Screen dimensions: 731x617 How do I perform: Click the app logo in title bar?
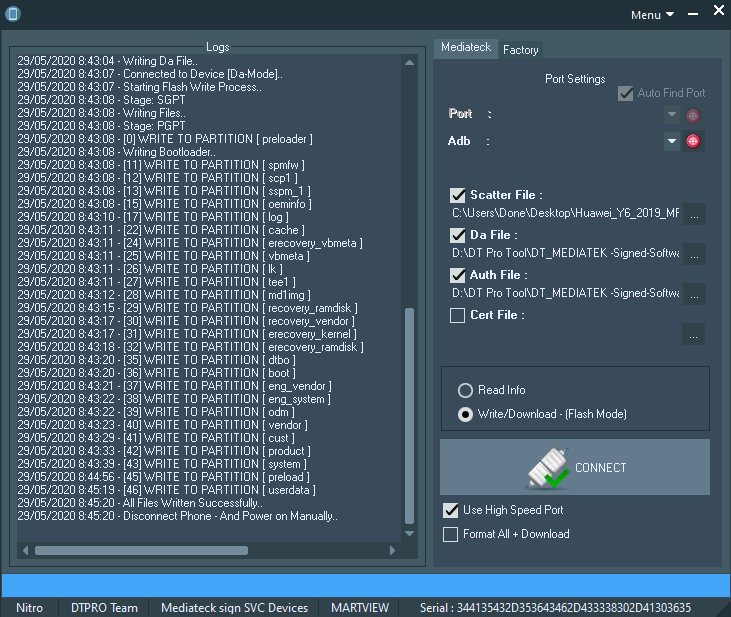click(x=14, y=14)
